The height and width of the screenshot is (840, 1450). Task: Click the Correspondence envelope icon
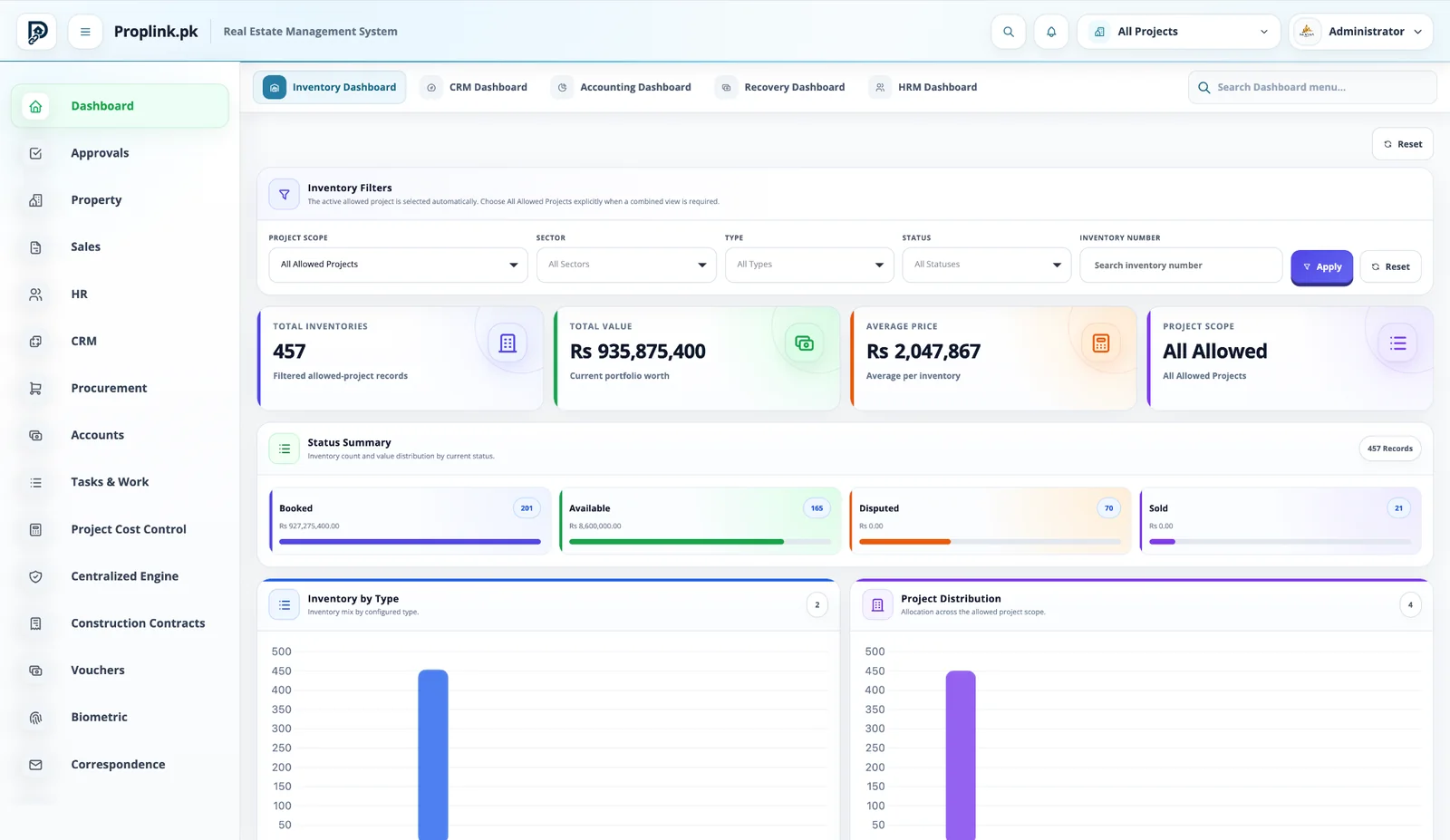(35, 765)
